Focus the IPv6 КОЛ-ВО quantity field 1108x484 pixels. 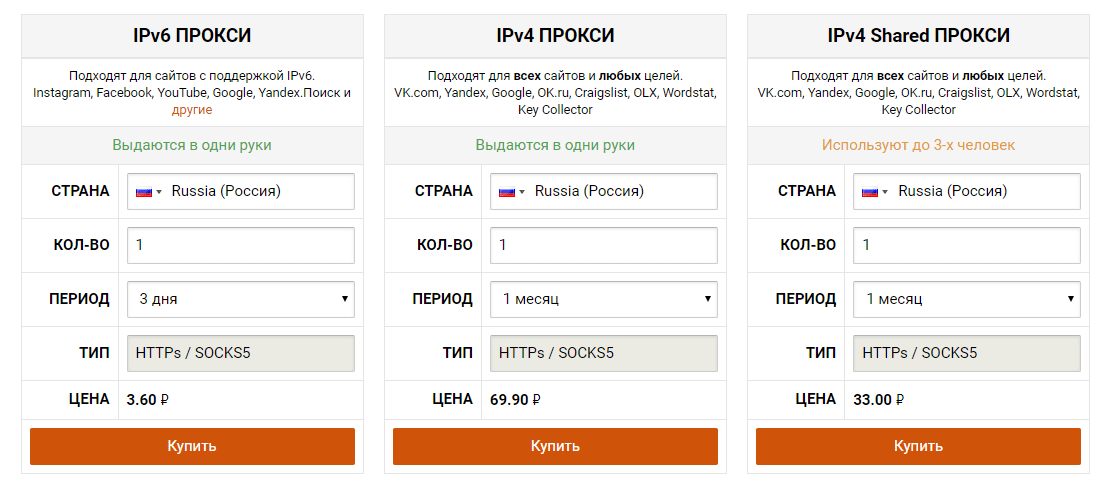pos(241,245)
